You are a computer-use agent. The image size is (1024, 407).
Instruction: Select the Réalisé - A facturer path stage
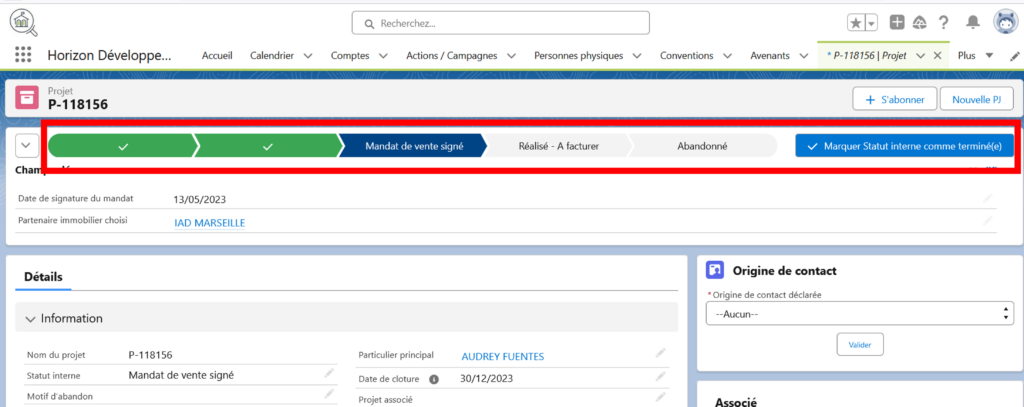coord(558,146)
